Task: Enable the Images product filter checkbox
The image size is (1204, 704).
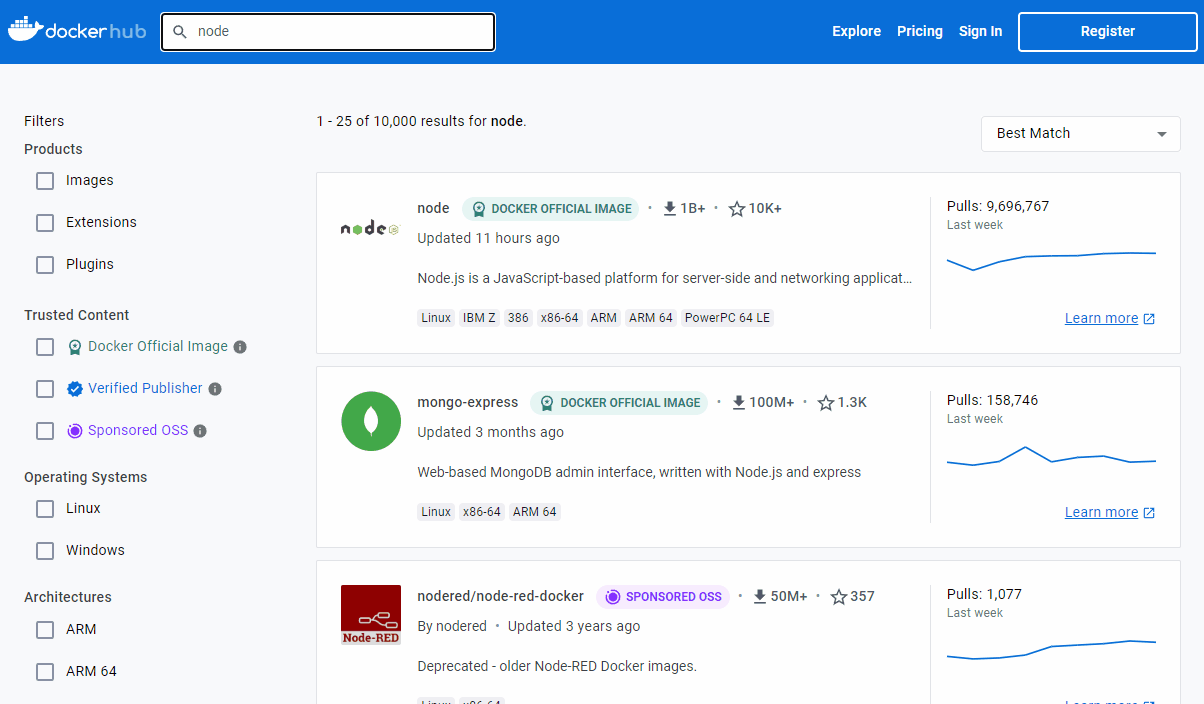Action: click(x=45, y=181)
